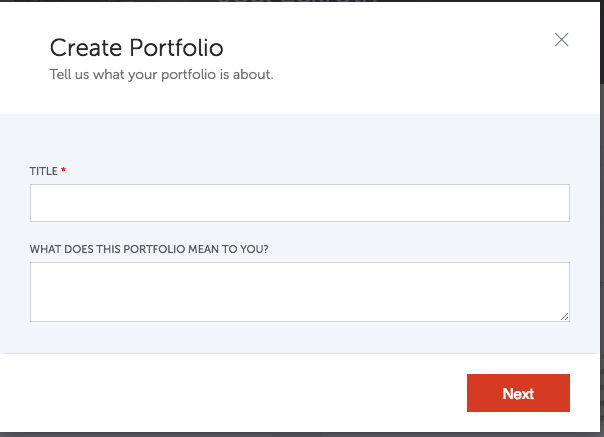Click the dark backdrop strip above the modal

(300, 1)
